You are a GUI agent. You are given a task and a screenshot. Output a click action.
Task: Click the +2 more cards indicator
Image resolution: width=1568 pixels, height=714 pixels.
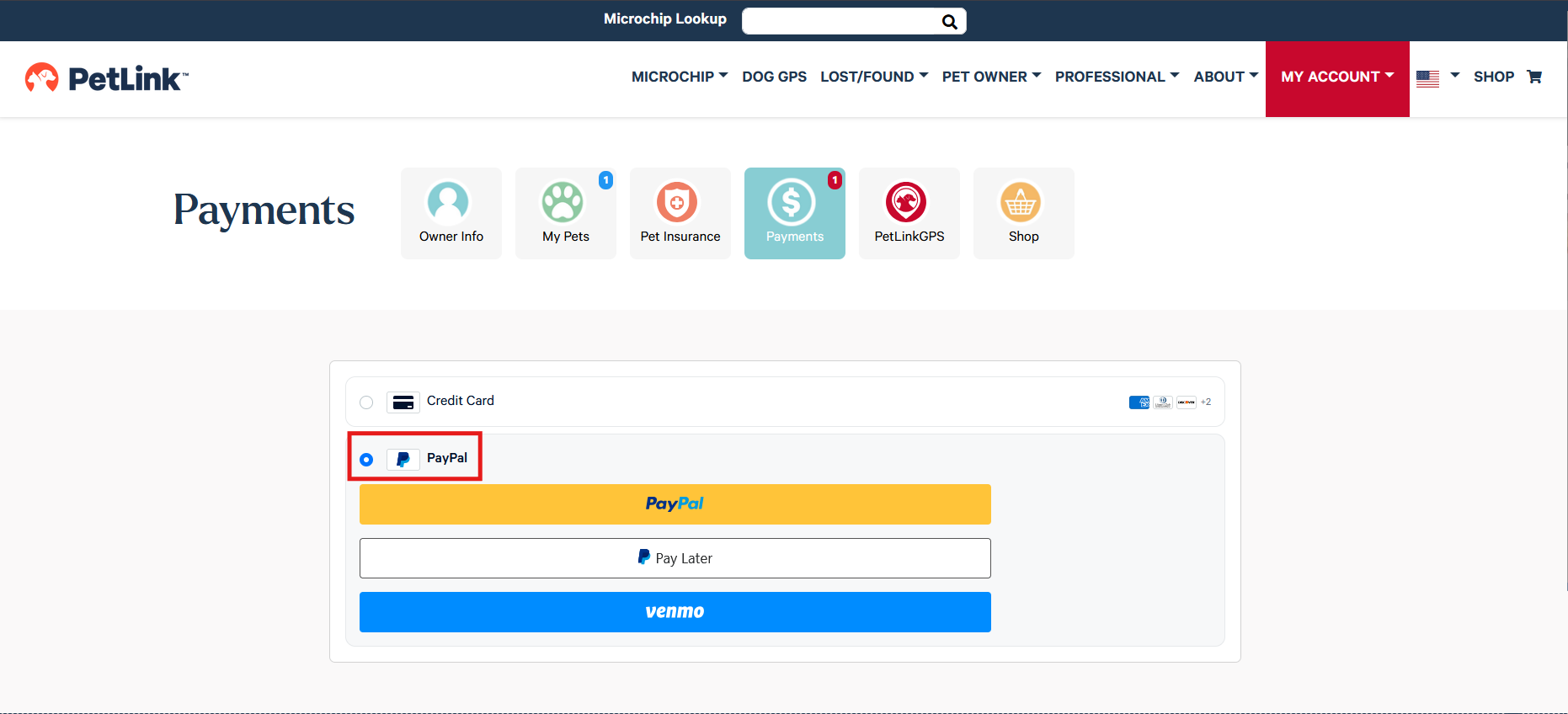pyautogui.click(x=1206, y=402)
